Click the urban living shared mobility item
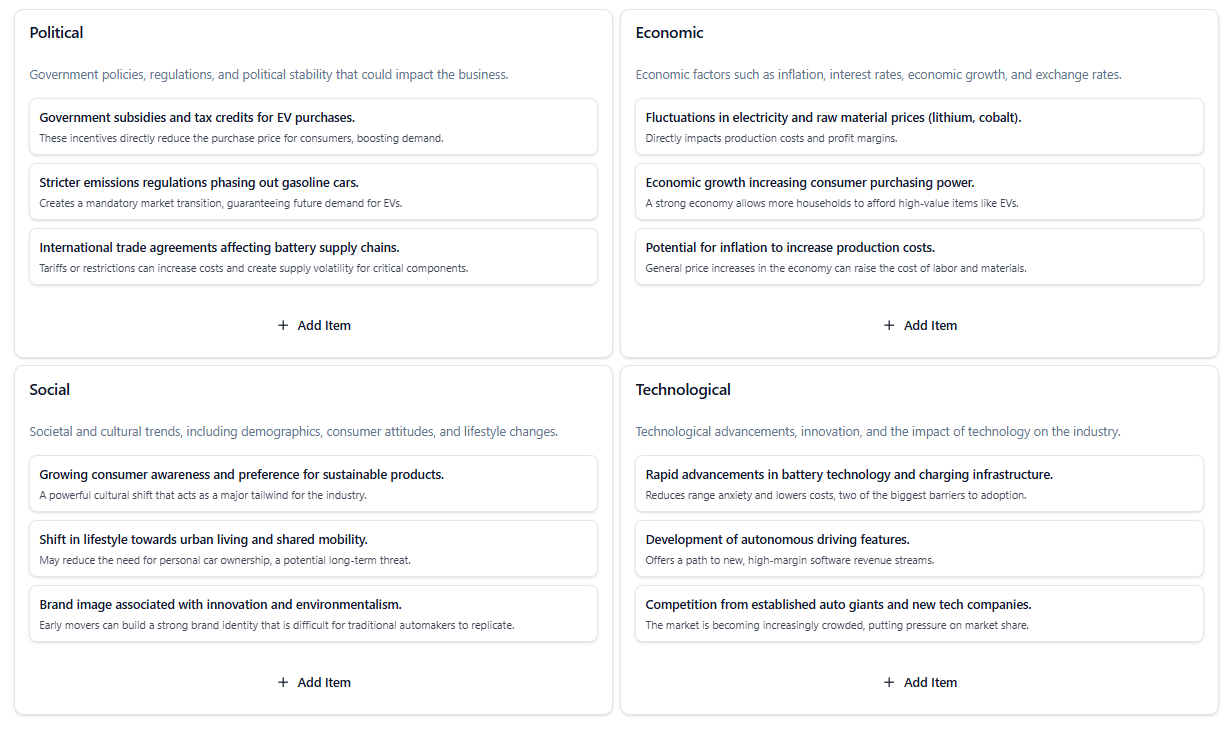 pos(313,548)
